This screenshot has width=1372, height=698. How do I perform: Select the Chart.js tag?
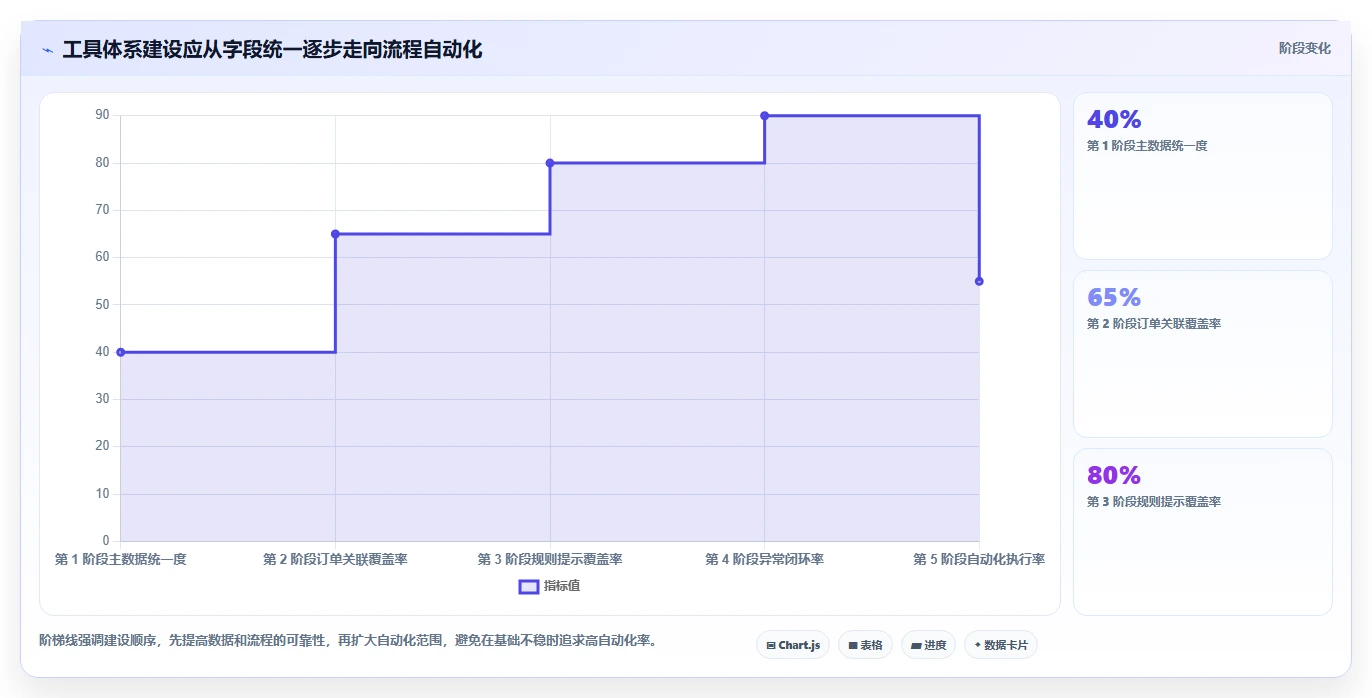(793, 645)
